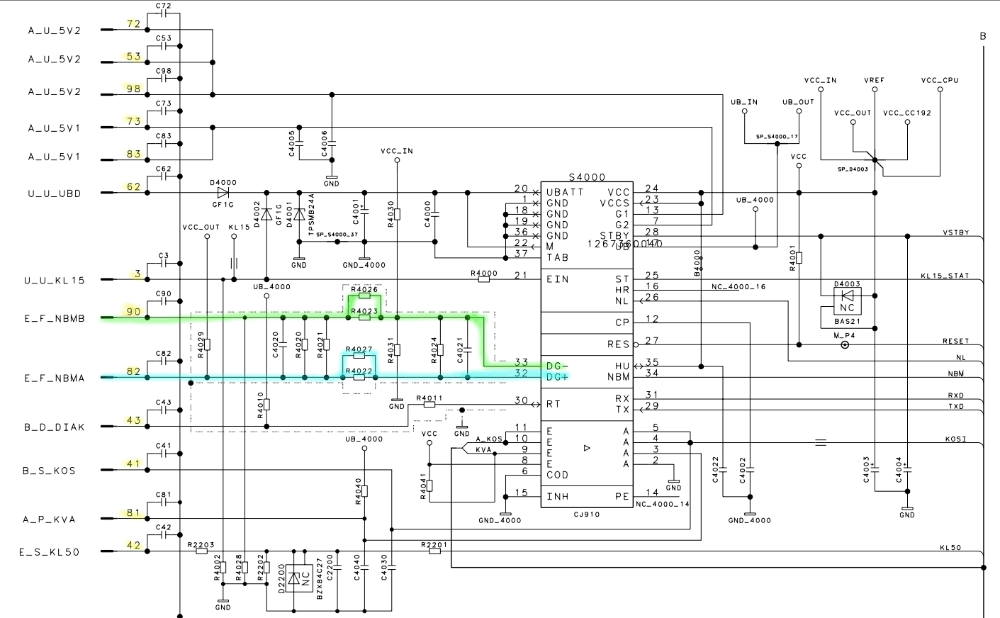The width and height of the screenshot is (1000, 618).
Task: Click highlighted pin number 90
Action: point(133,312)
